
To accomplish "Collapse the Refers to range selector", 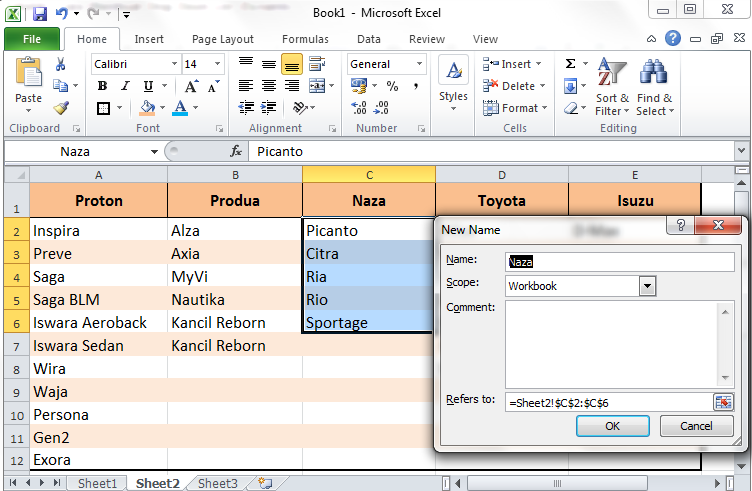I will click(723, 402).
